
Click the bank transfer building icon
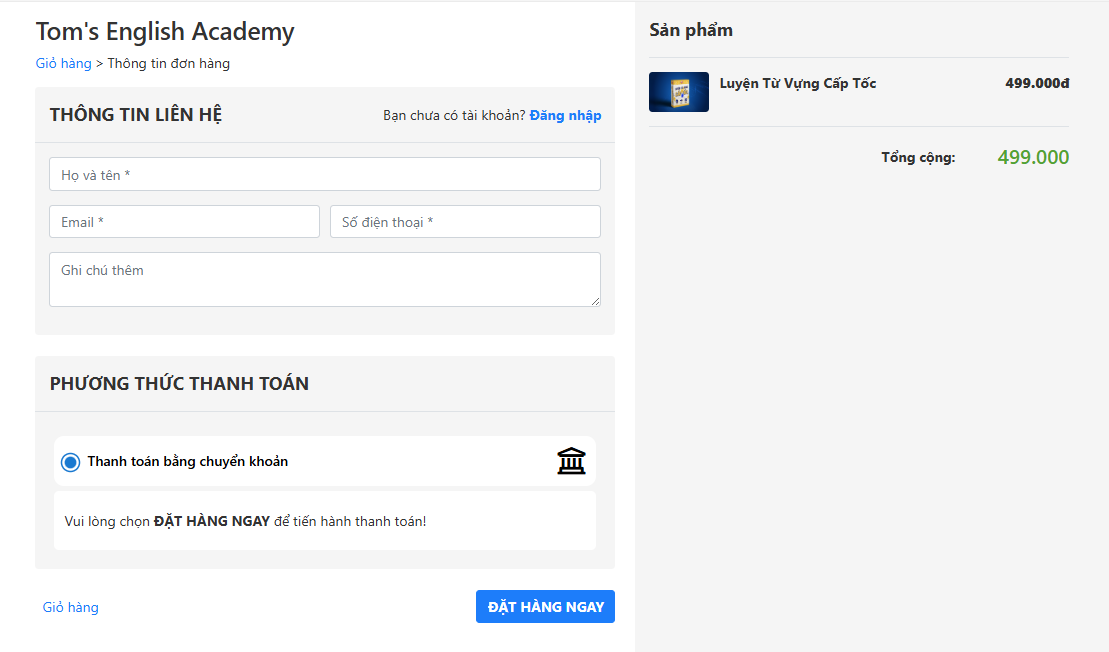point(571,461)
